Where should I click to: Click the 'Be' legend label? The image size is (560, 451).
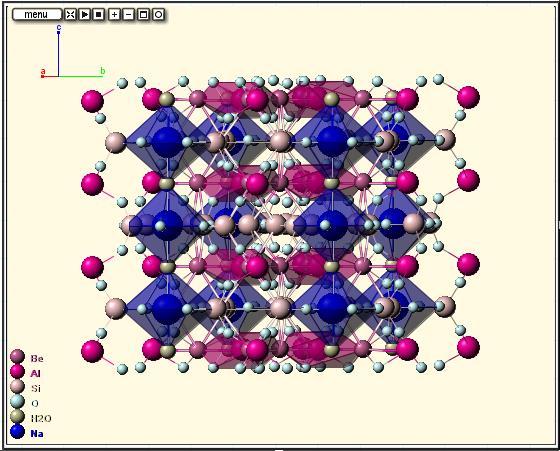click(37, 358)
